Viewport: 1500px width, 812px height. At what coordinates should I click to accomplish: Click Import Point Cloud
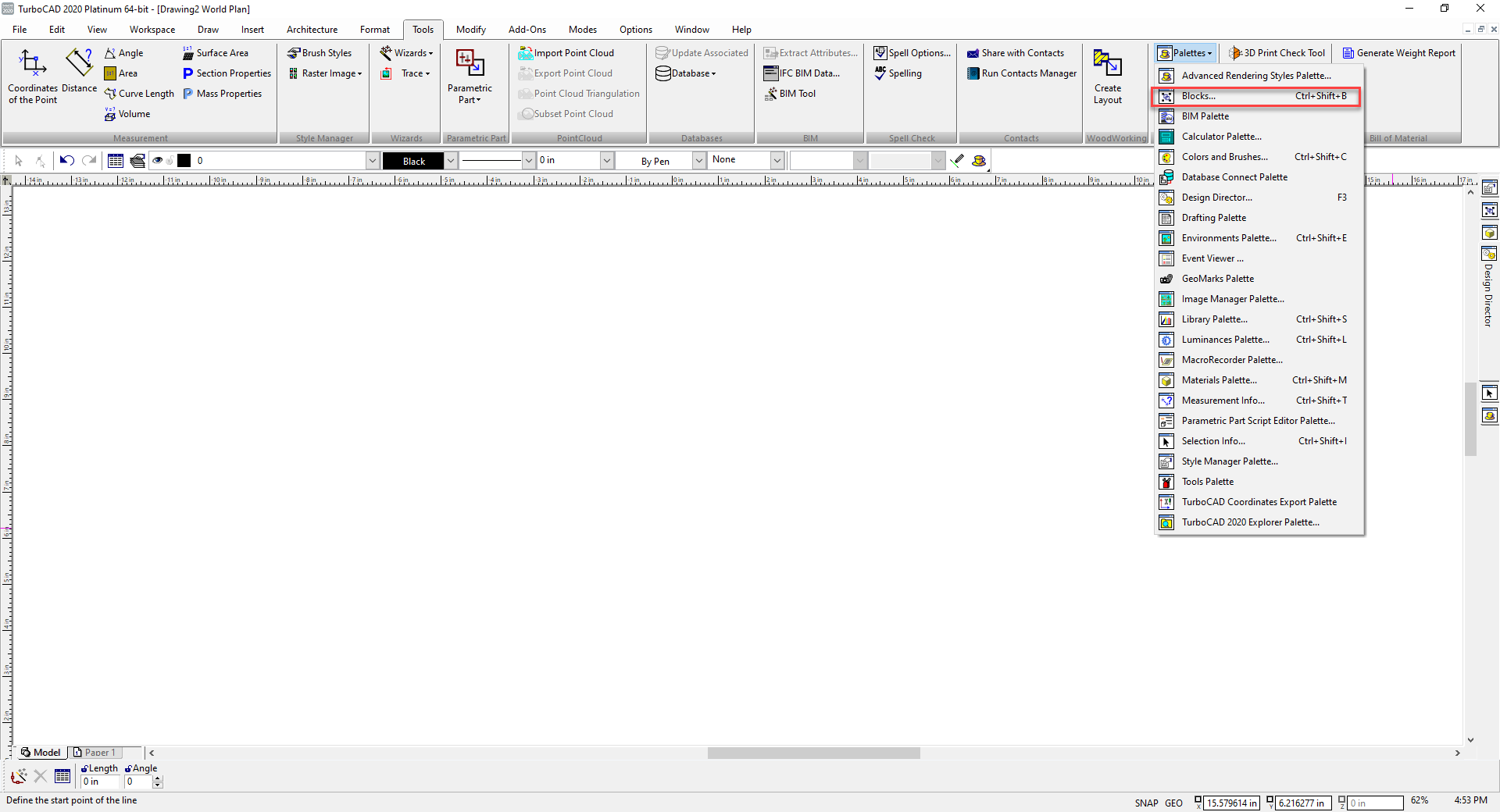click(566, 53)
